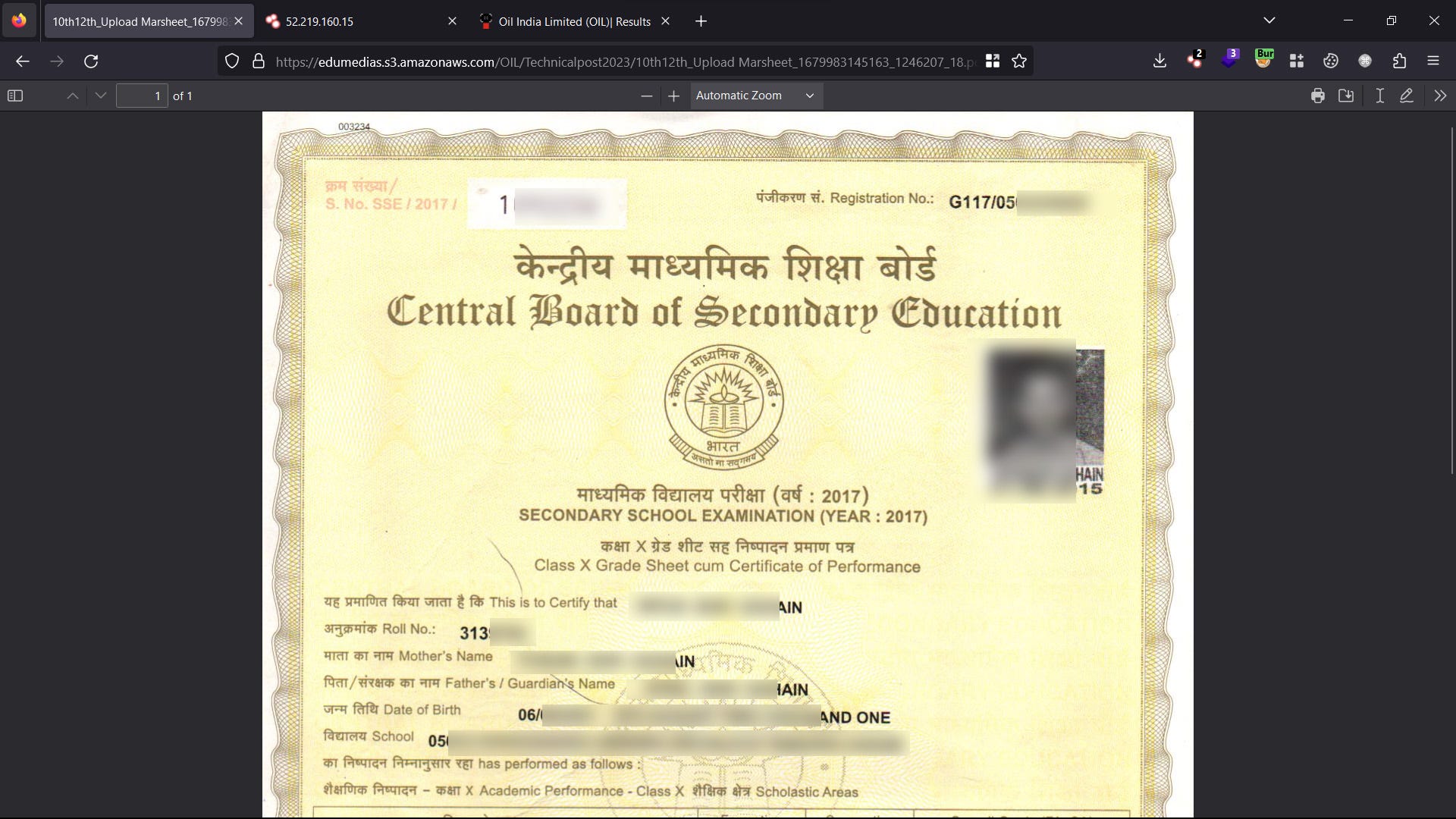Viewport: 1456px width, 819px height.
Task: Click 'Central Board of Secondary Education' heading
Action: pos(724,312)
